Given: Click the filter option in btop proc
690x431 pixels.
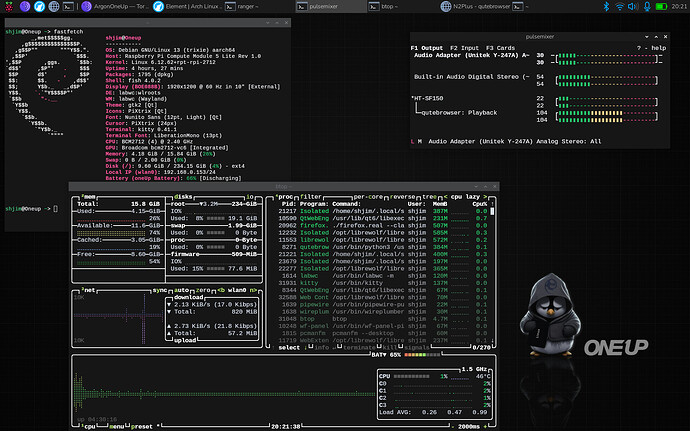Looking at the screenshot, I should (313, 198).
